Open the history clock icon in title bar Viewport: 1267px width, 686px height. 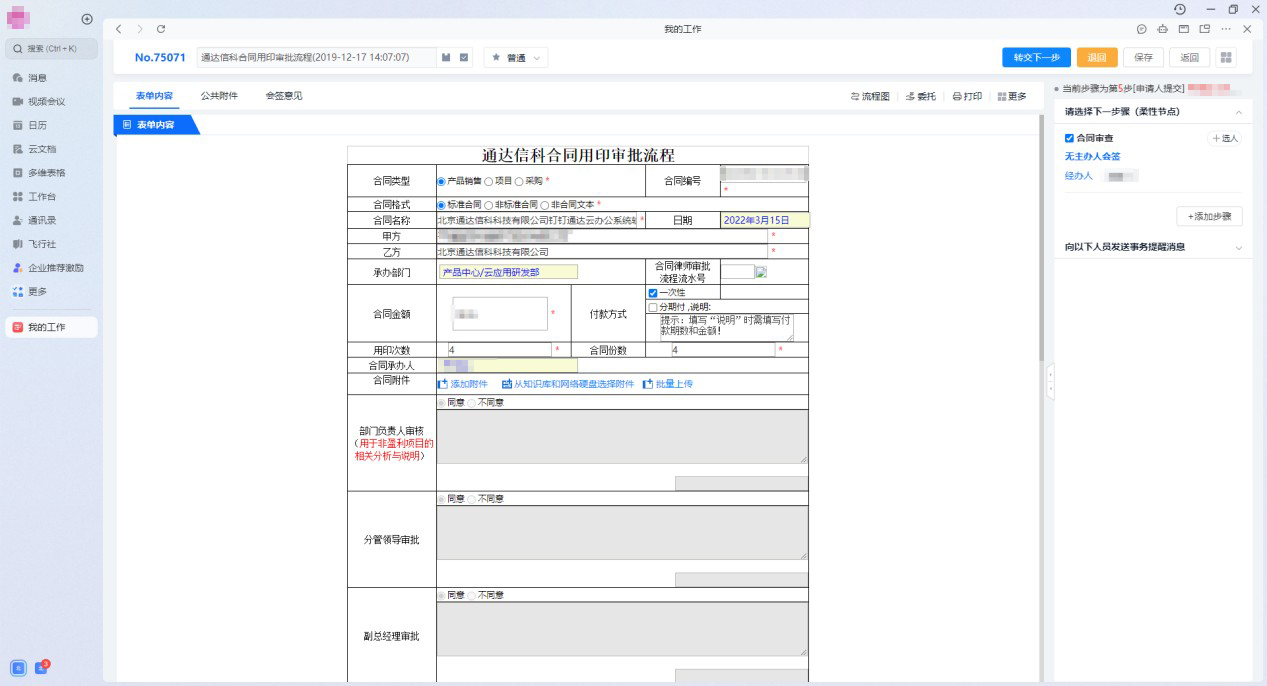(x=1180, y=9)
